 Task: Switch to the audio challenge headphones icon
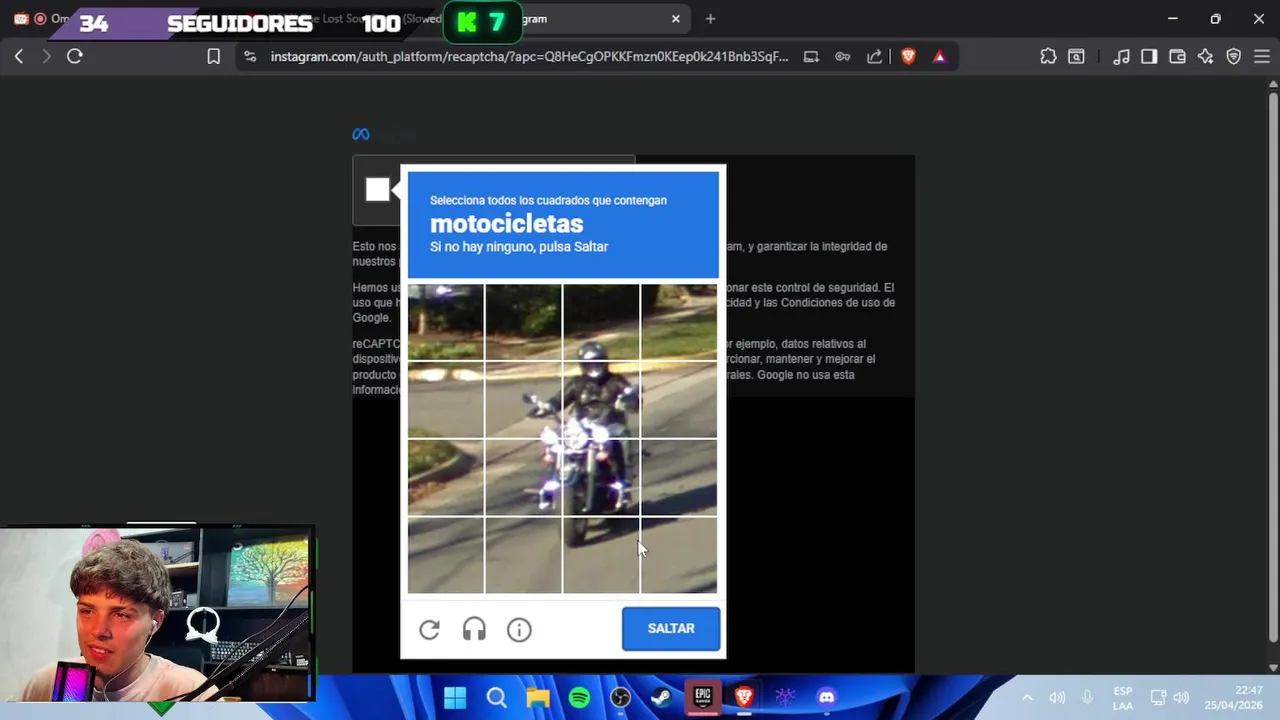click(x=474, y=629)
